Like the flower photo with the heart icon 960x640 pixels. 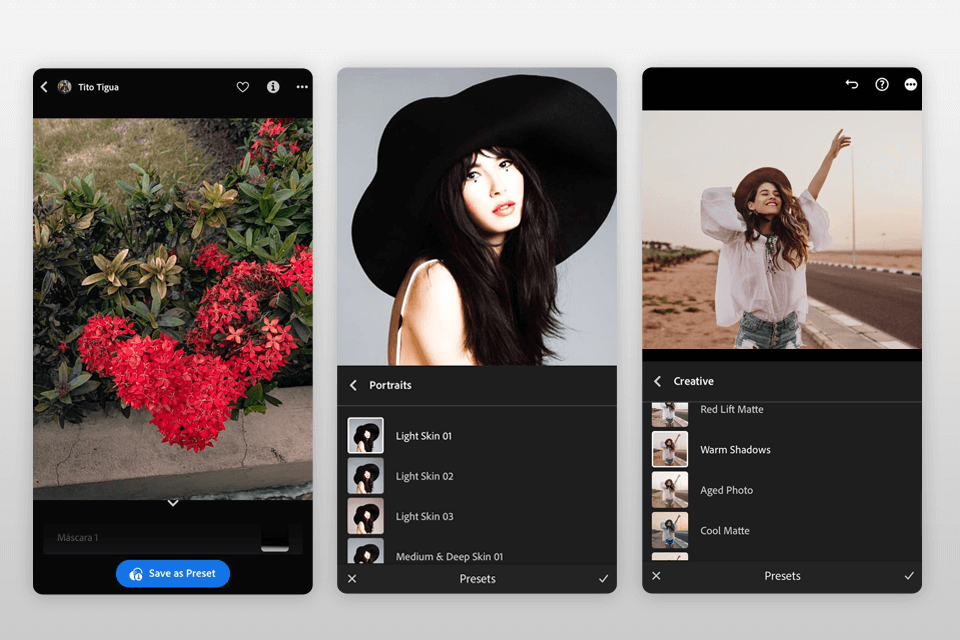click(242, 87)
